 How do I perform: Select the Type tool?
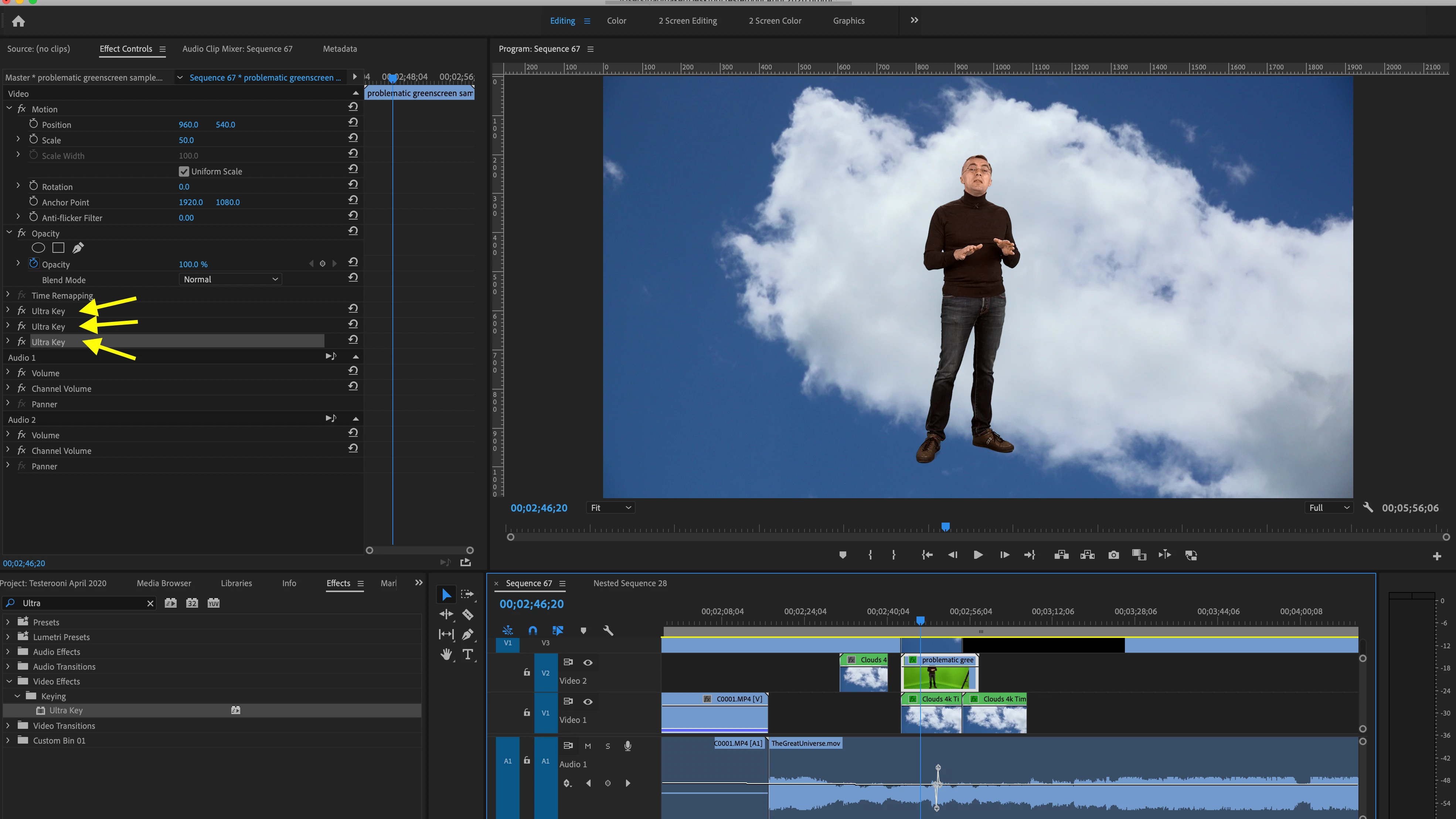tap(467, 654)
